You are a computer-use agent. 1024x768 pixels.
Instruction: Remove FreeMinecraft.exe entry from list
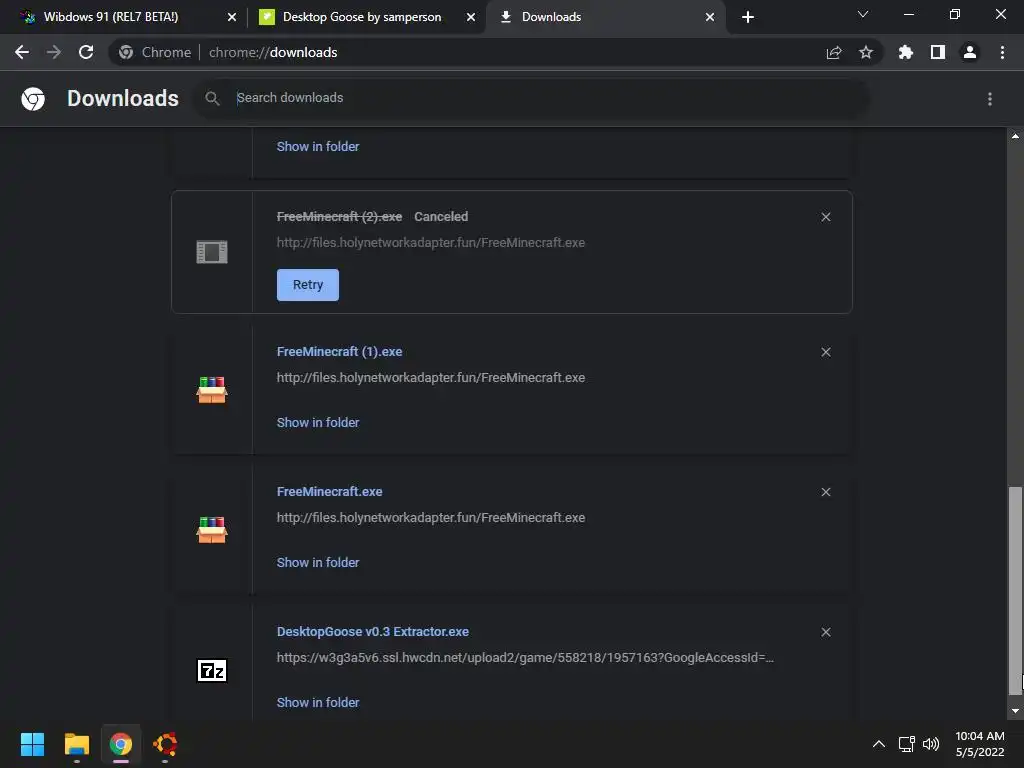pos(825,492)
